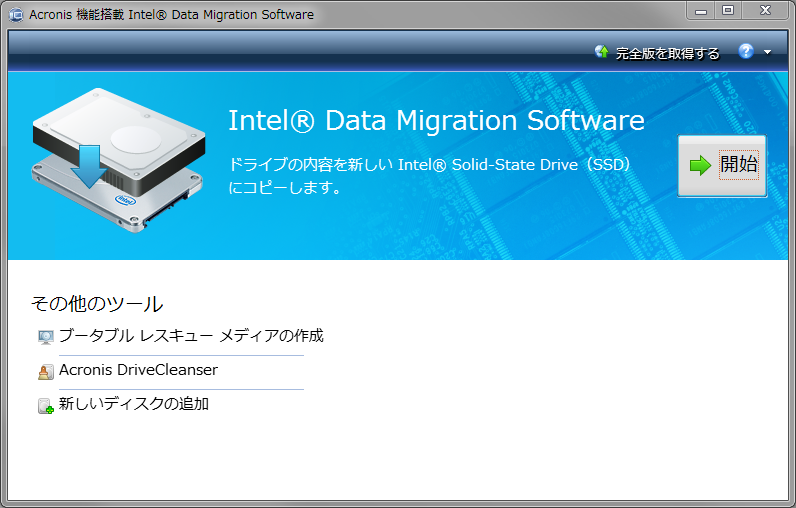
Task: Click the DriveCleanser broom icon
Action: click(46, 372)
